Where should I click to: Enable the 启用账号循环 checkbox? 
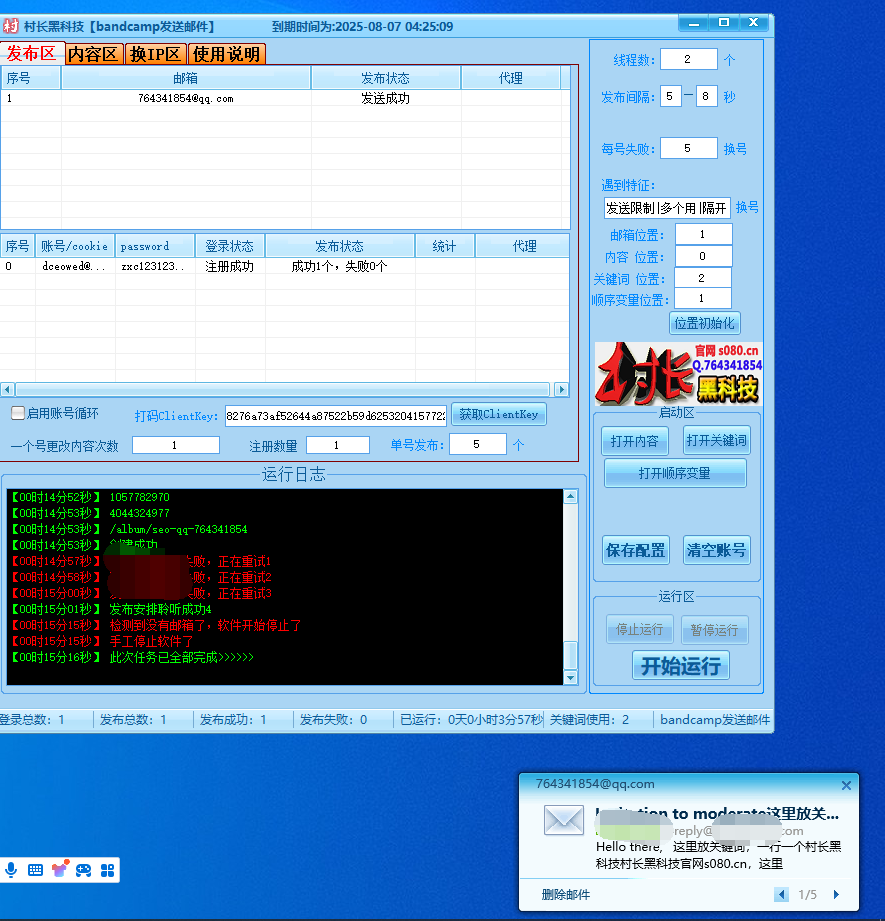click(18, 413)
